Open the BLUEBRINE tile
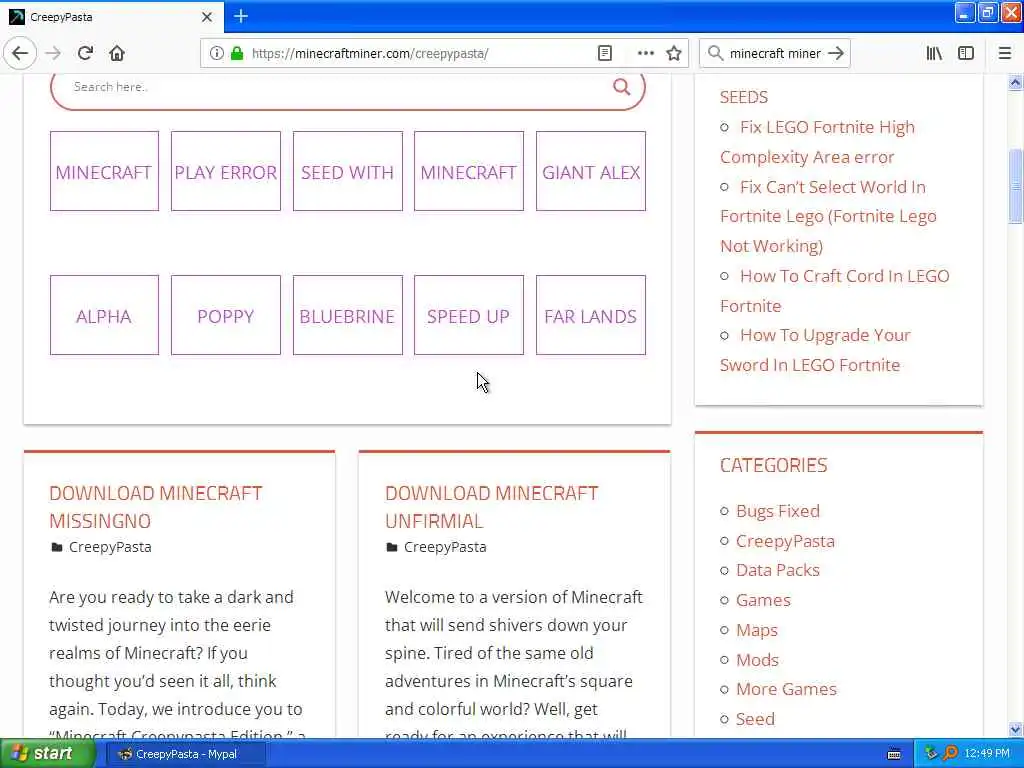This screenshot has width=1024, height=768. pyautogui.click(x=347, y=315)
